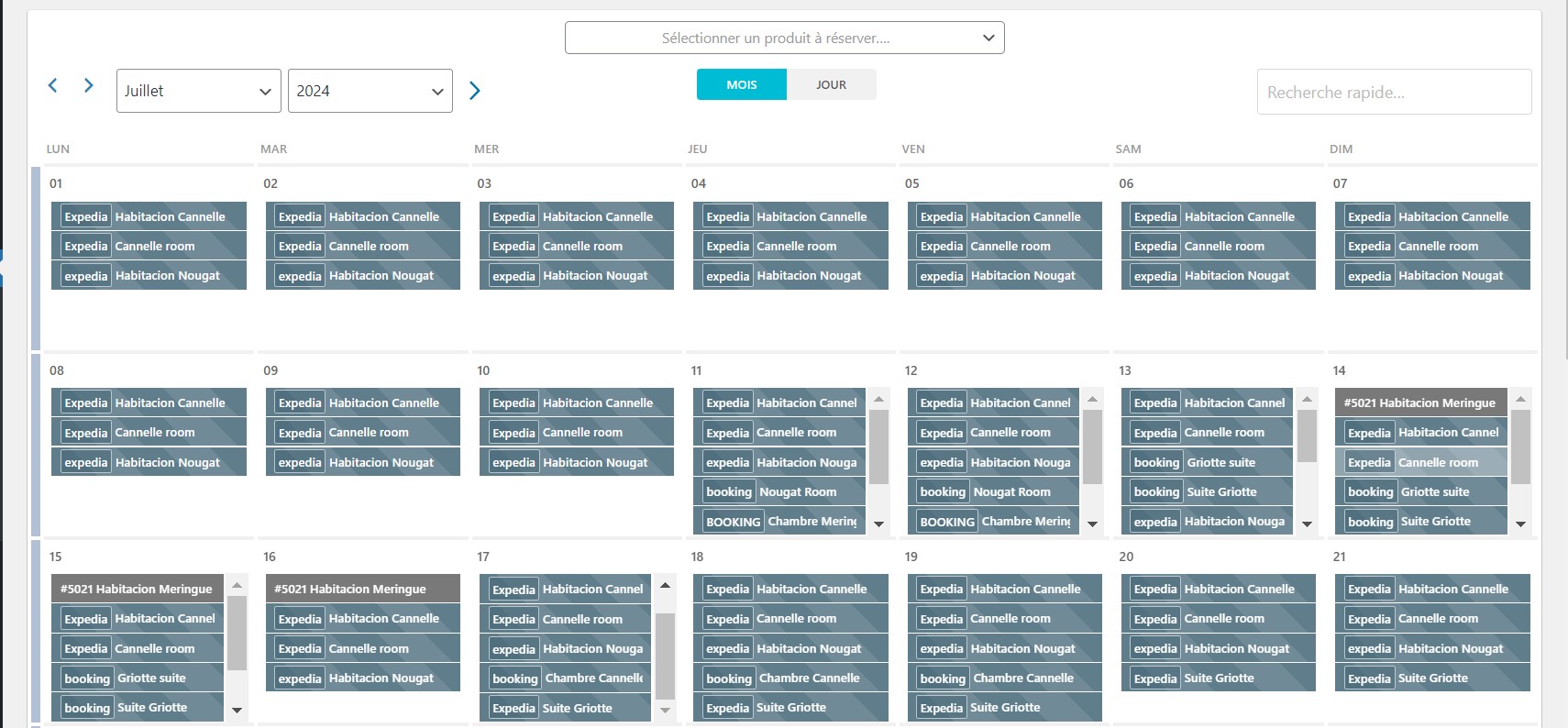The height and width of the screenshot is (728, 1568).
Task: Open expedia Habitacion Nougat booking on day 09
Action: point(363,462)
